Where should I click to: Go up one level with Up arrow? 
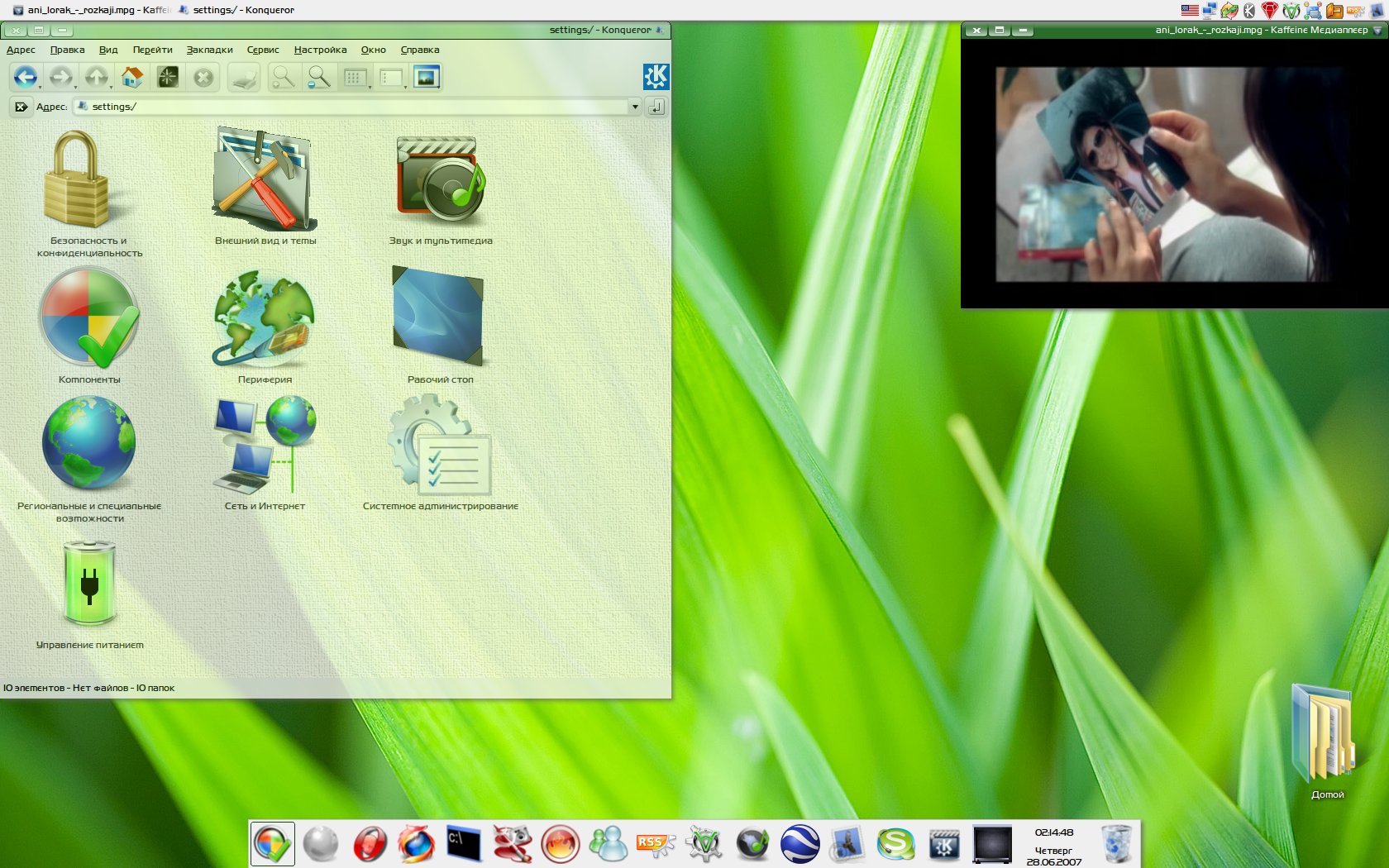pos(96,77)
